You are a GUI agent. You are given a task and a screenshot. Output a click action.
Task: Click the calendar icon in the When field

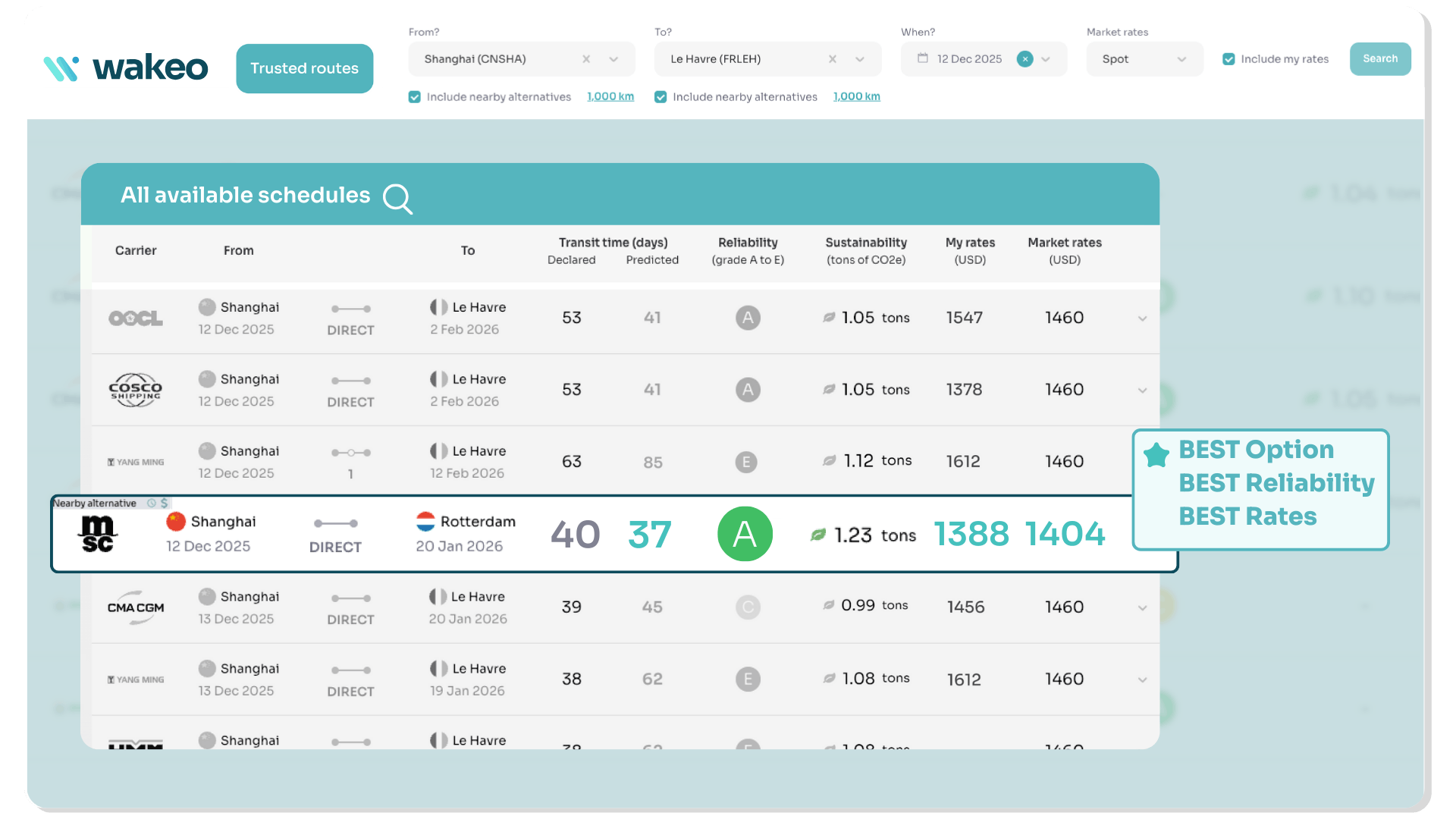click(924, 58)
